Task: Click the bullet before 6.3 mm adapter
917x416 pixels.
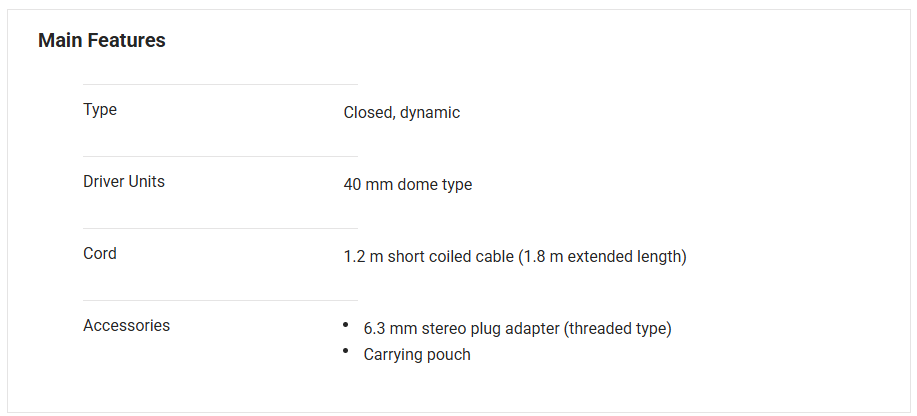Action: 345,326
